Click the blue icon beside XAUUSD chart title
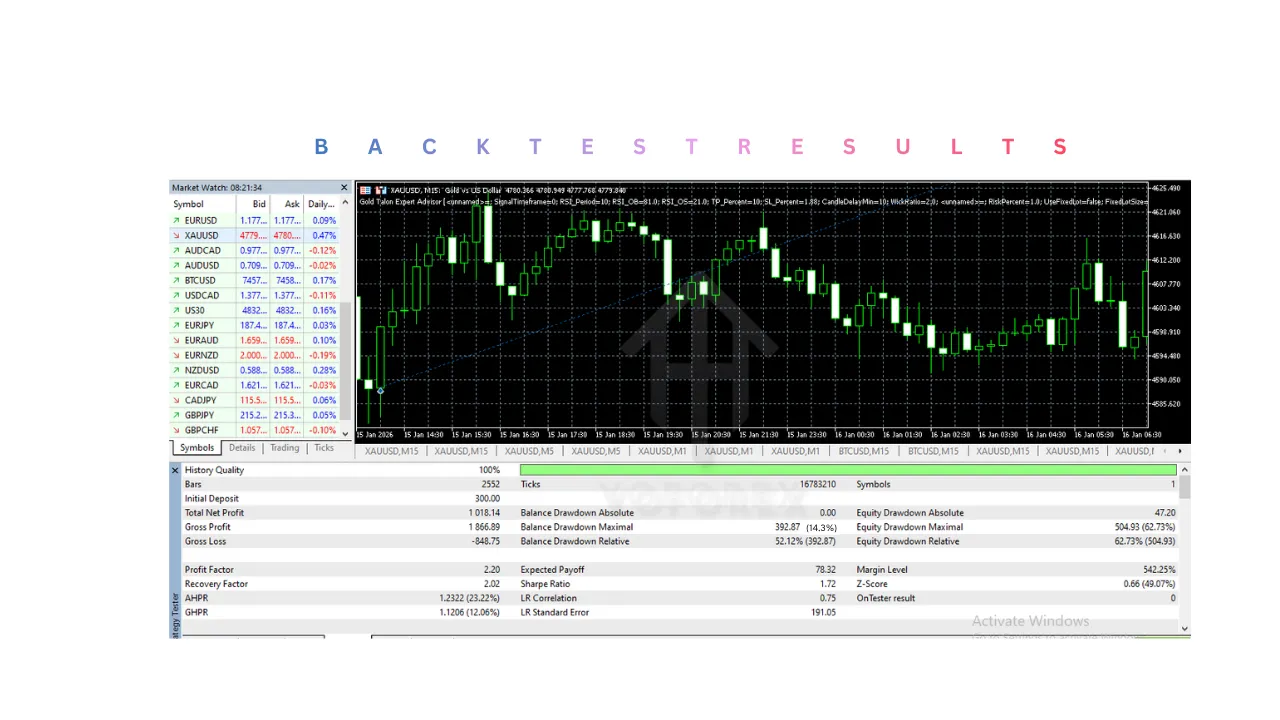1280x720 pixels. [x=380, y=190]
